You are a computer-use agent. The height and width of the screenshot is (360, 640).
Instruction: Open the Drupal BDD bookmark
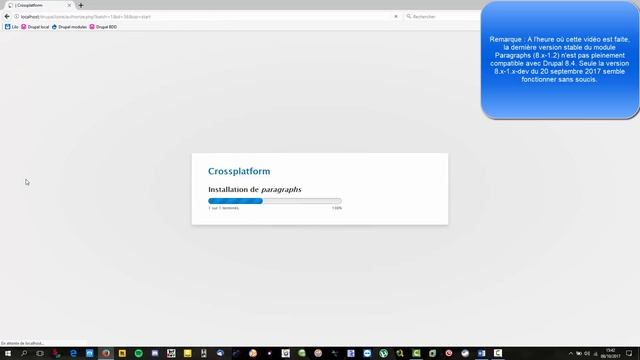103,27
